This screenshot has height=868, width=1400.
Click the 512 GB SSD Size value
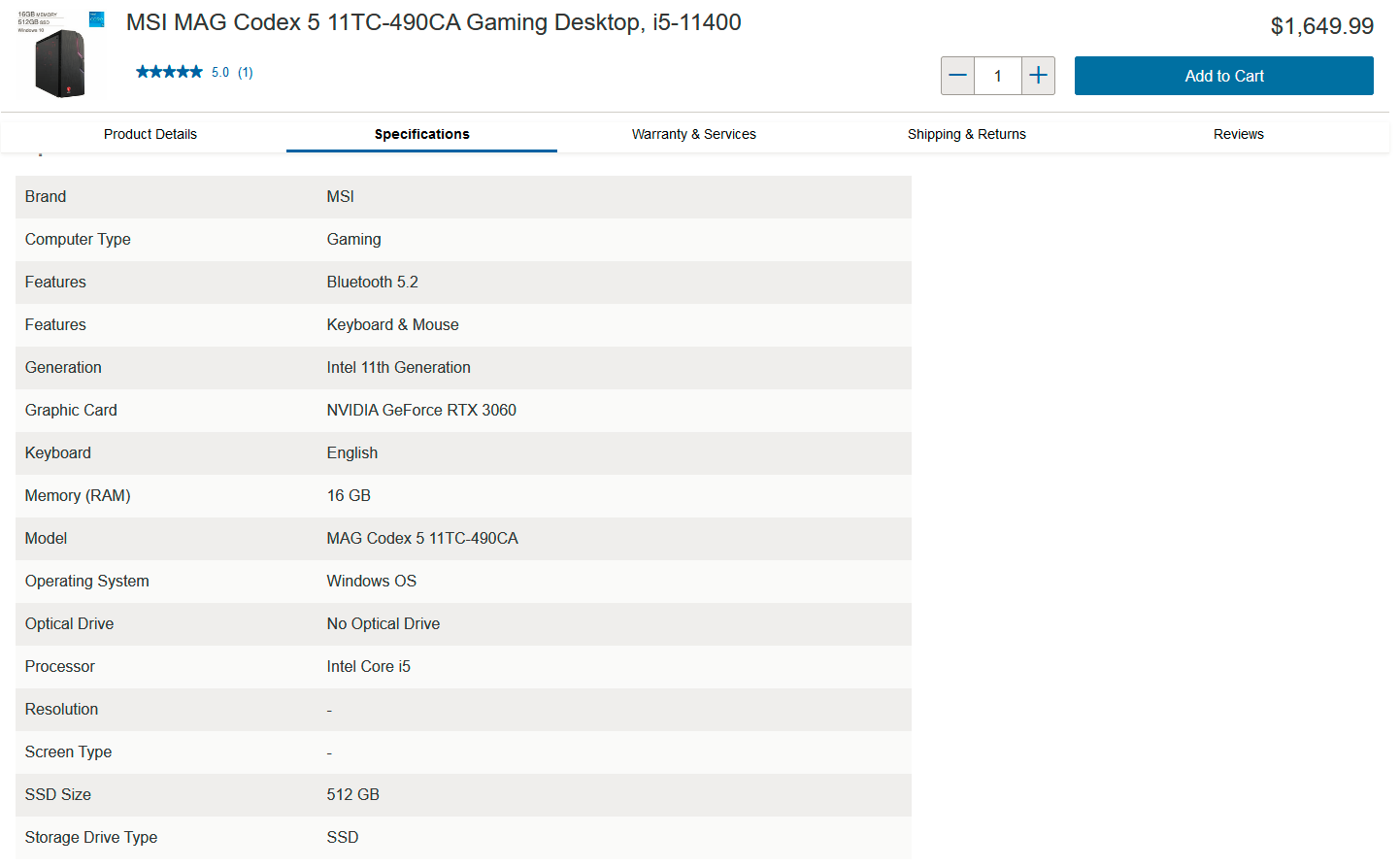point(352,795)
